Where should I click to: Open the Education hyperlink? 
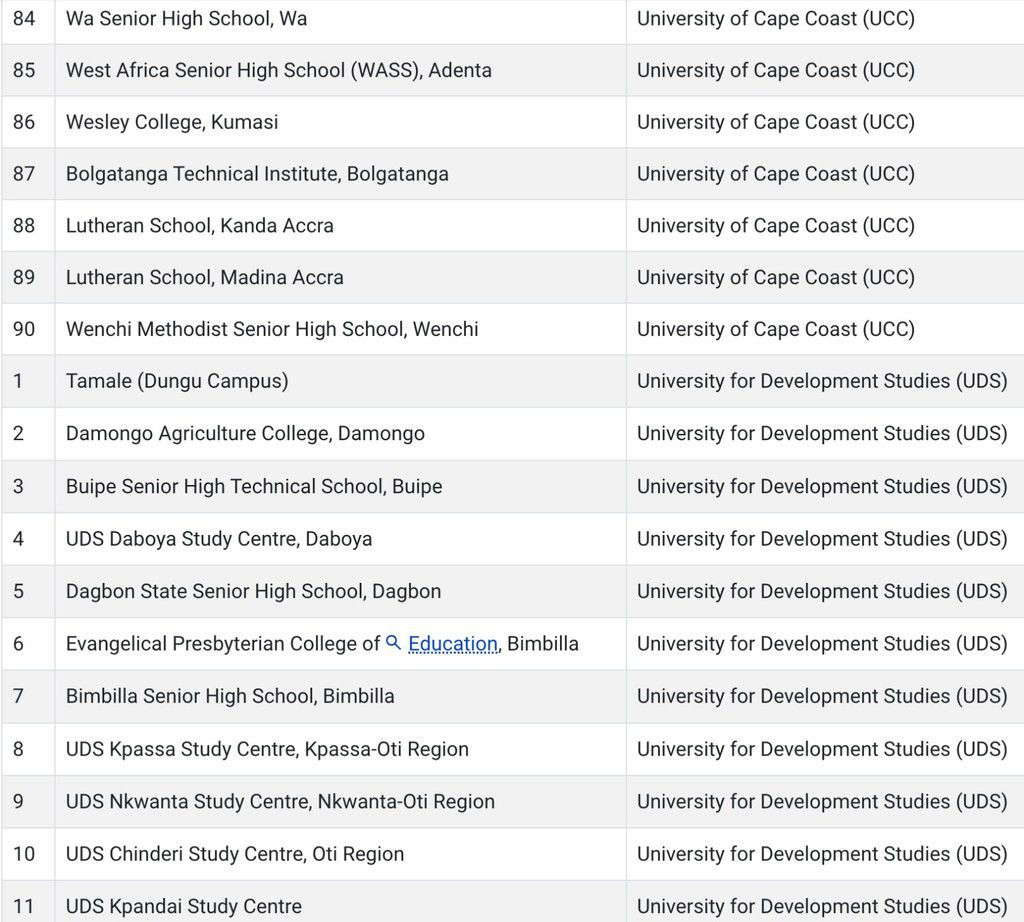tap(453, 644)
